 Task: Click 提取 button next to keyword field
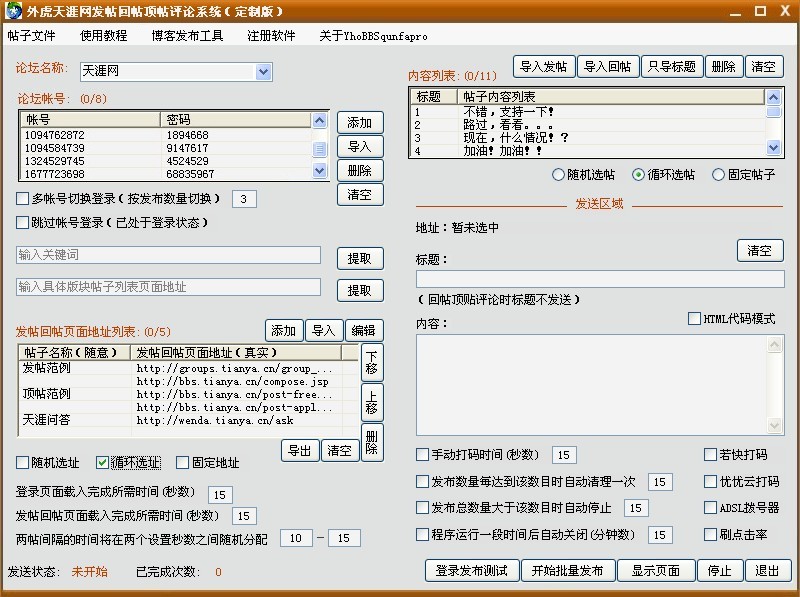pyautogui.click(x=360, y=259)
